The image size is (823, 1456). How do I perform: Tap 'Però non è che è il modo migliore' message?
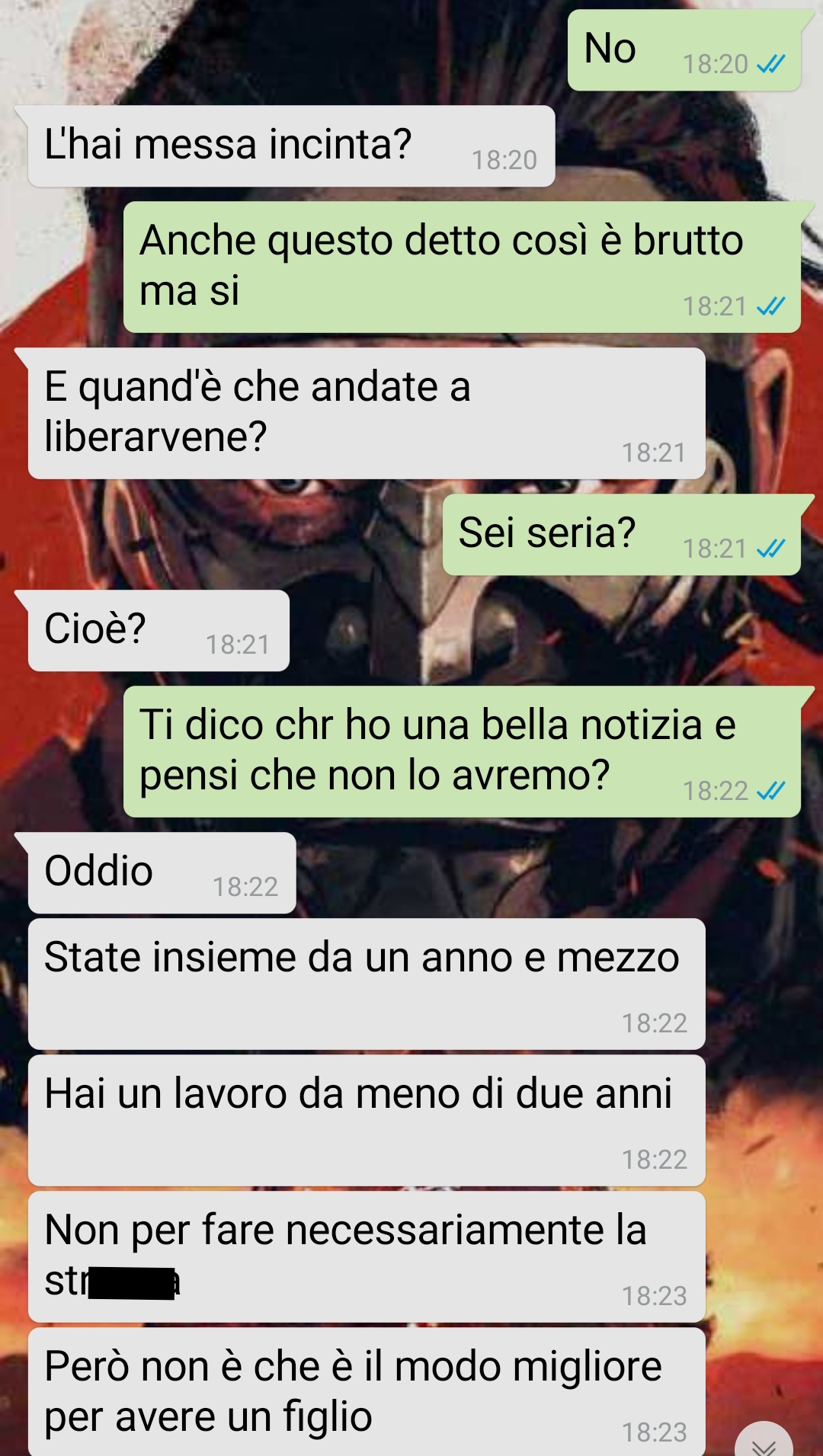pyautogui.click(x=367, y=1392)
